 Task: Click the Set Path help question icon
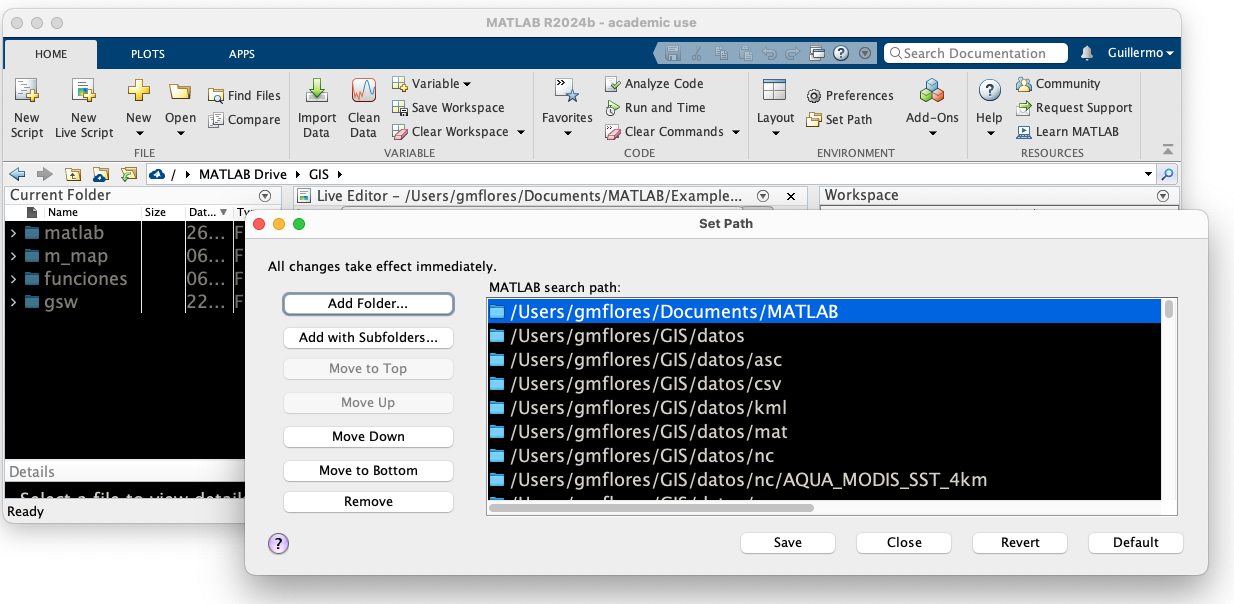[279, 543]
